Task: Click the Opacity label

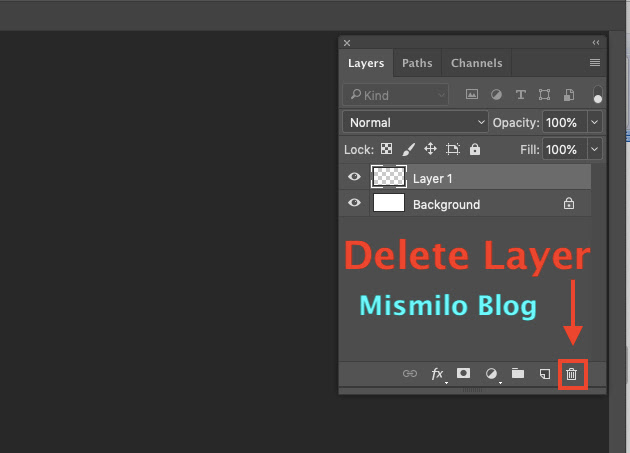Action: 516,123
